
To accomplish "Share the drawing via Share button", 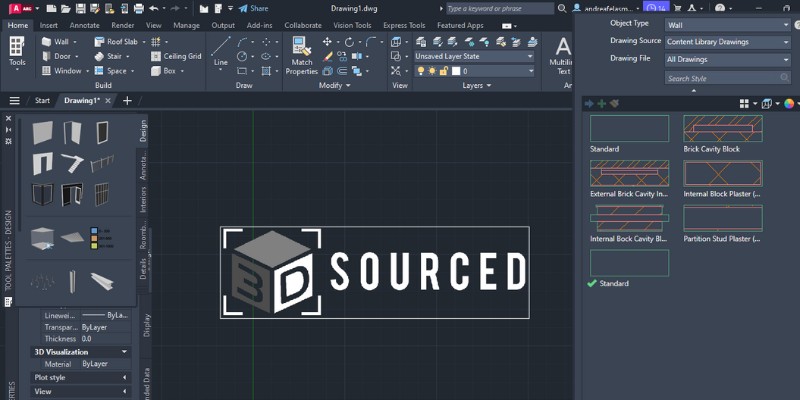I will pos(254,8).
